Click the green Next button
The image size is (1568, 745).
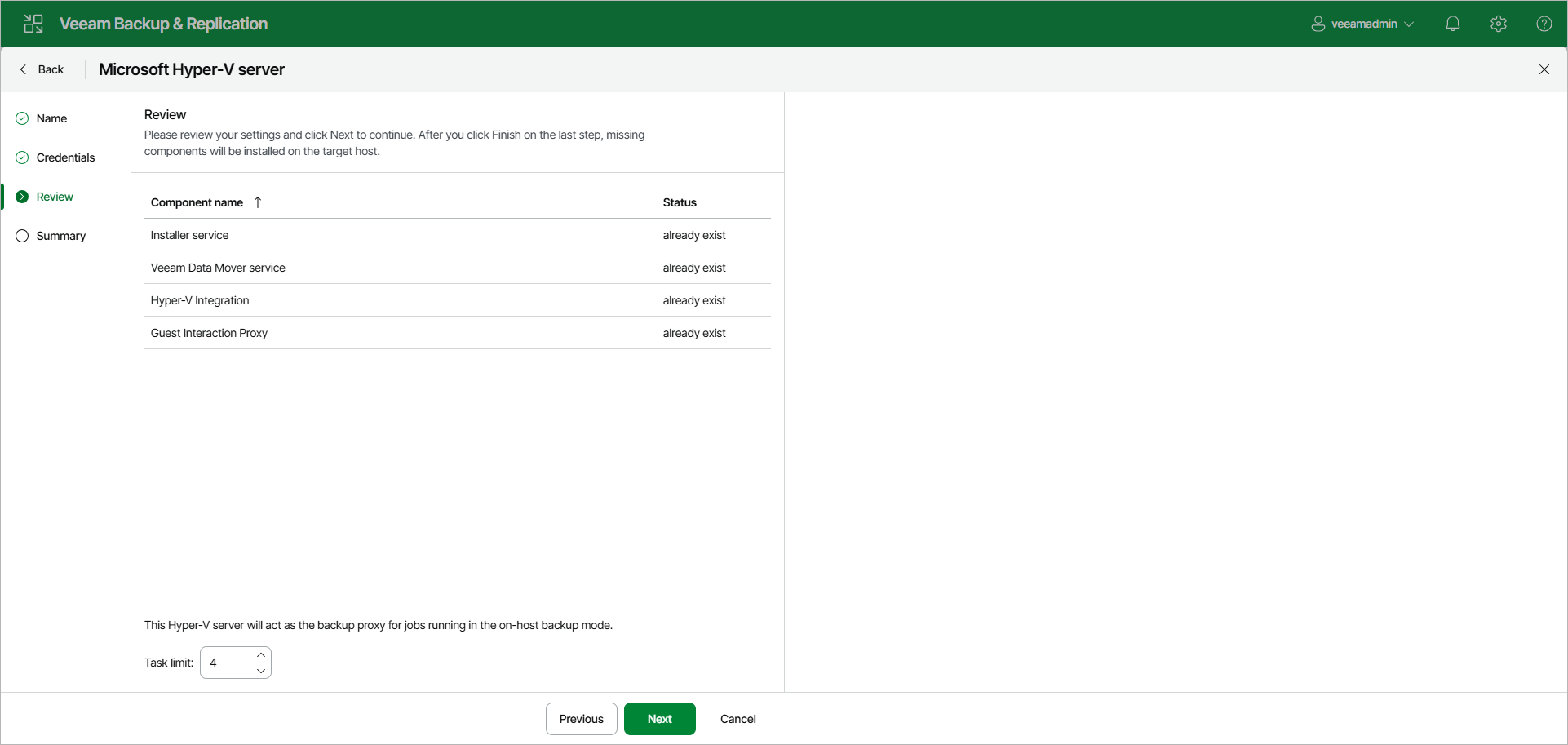tap(660, 719)
